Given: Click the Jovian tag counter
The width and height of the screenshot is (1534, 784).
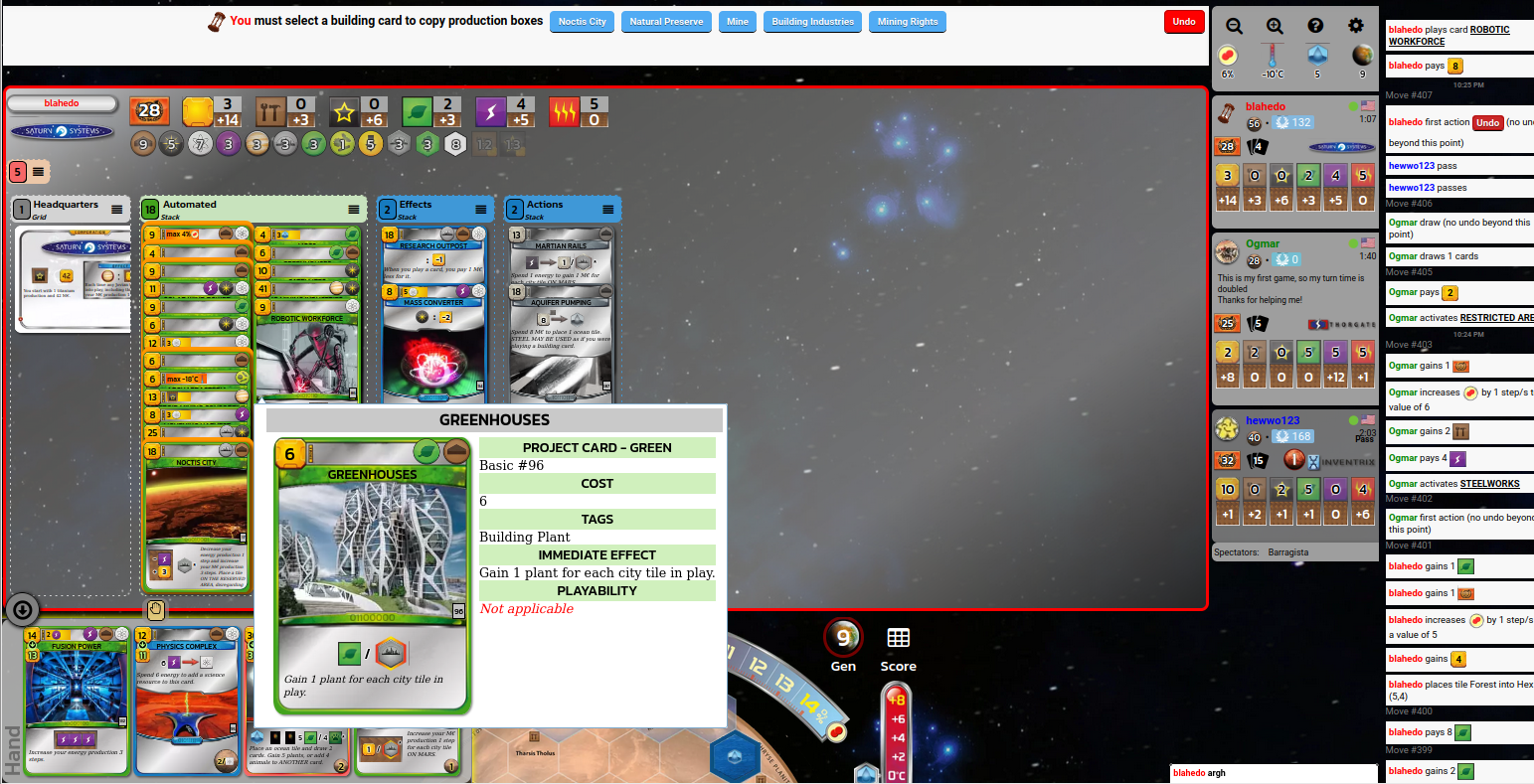Looking at the screenshot, I should pos(257,144).
